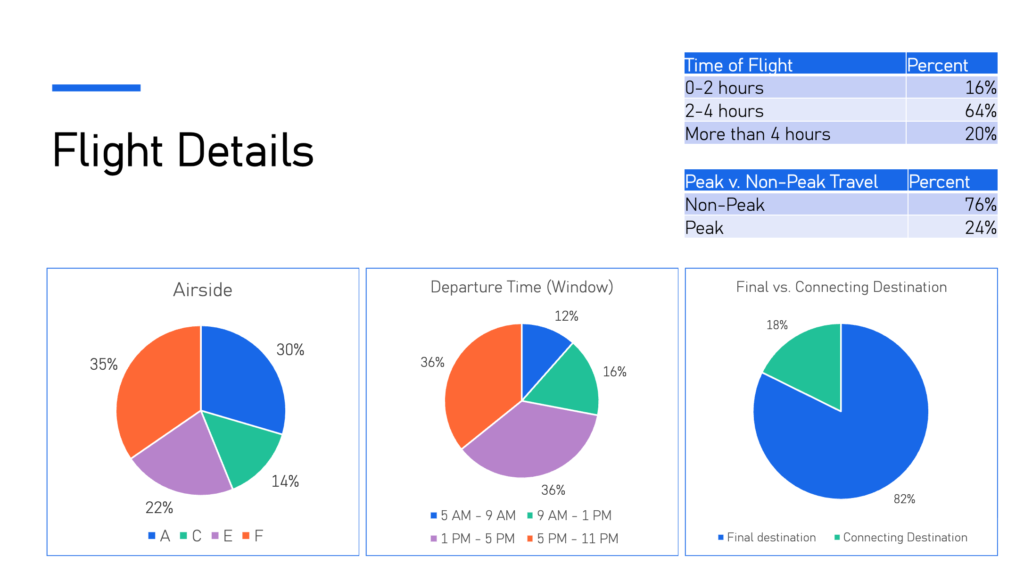1024x581 pixels.
Task: Click the 'Final destination' legend entry
Action: (767, 537)
